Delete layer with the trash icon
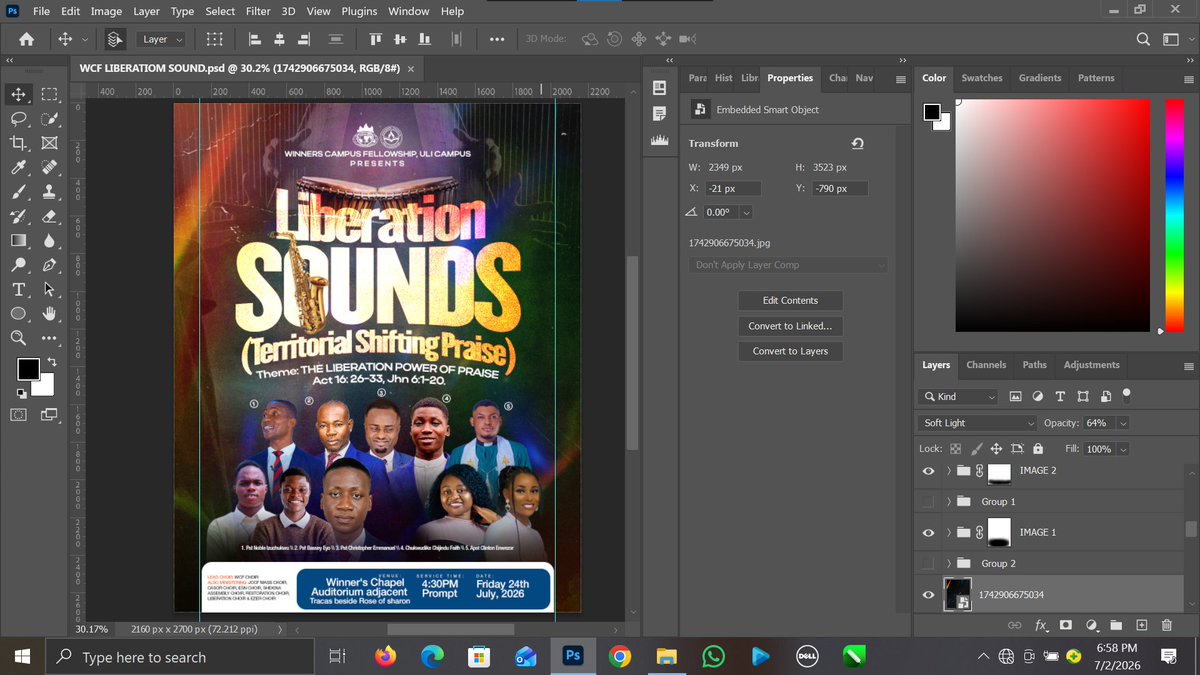 pyautogui.click(x=1166, y=625)
